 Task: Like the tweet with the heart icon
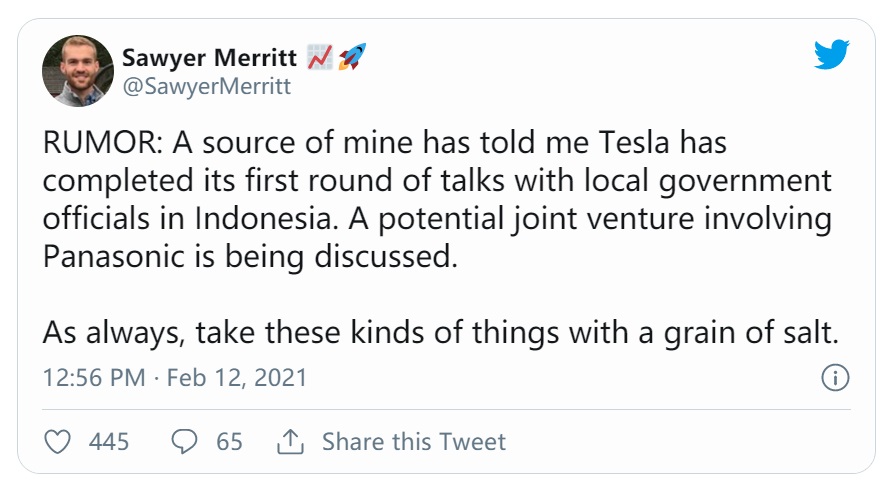click(x=62, y=441)
